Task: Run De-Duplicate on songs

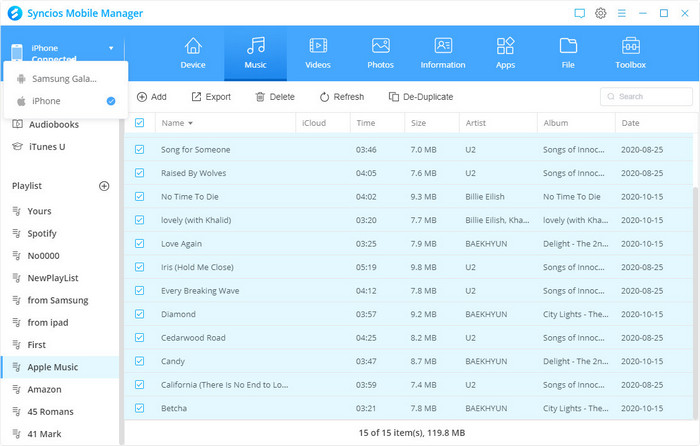Action: coord(421,97)
